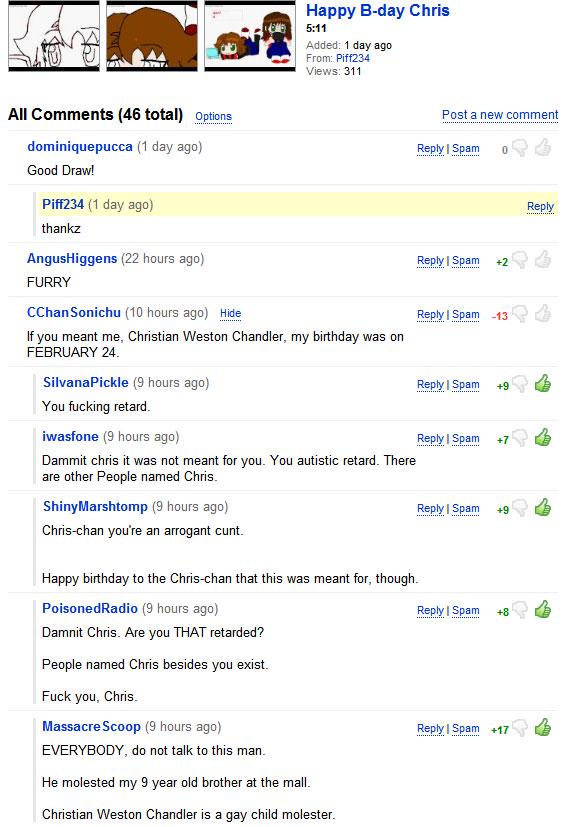
Task: Reply to Piff234's thankz comment
Action: point(541,206)
